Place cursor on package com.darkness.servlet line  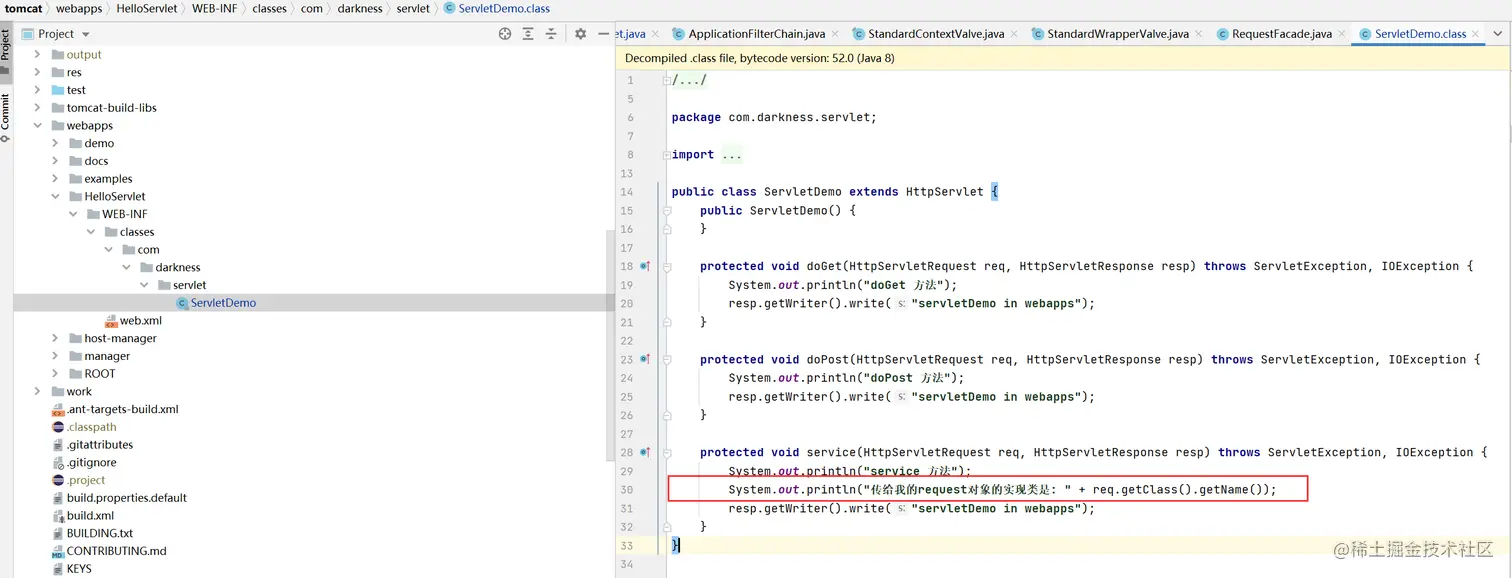click(x=774, y=117)
